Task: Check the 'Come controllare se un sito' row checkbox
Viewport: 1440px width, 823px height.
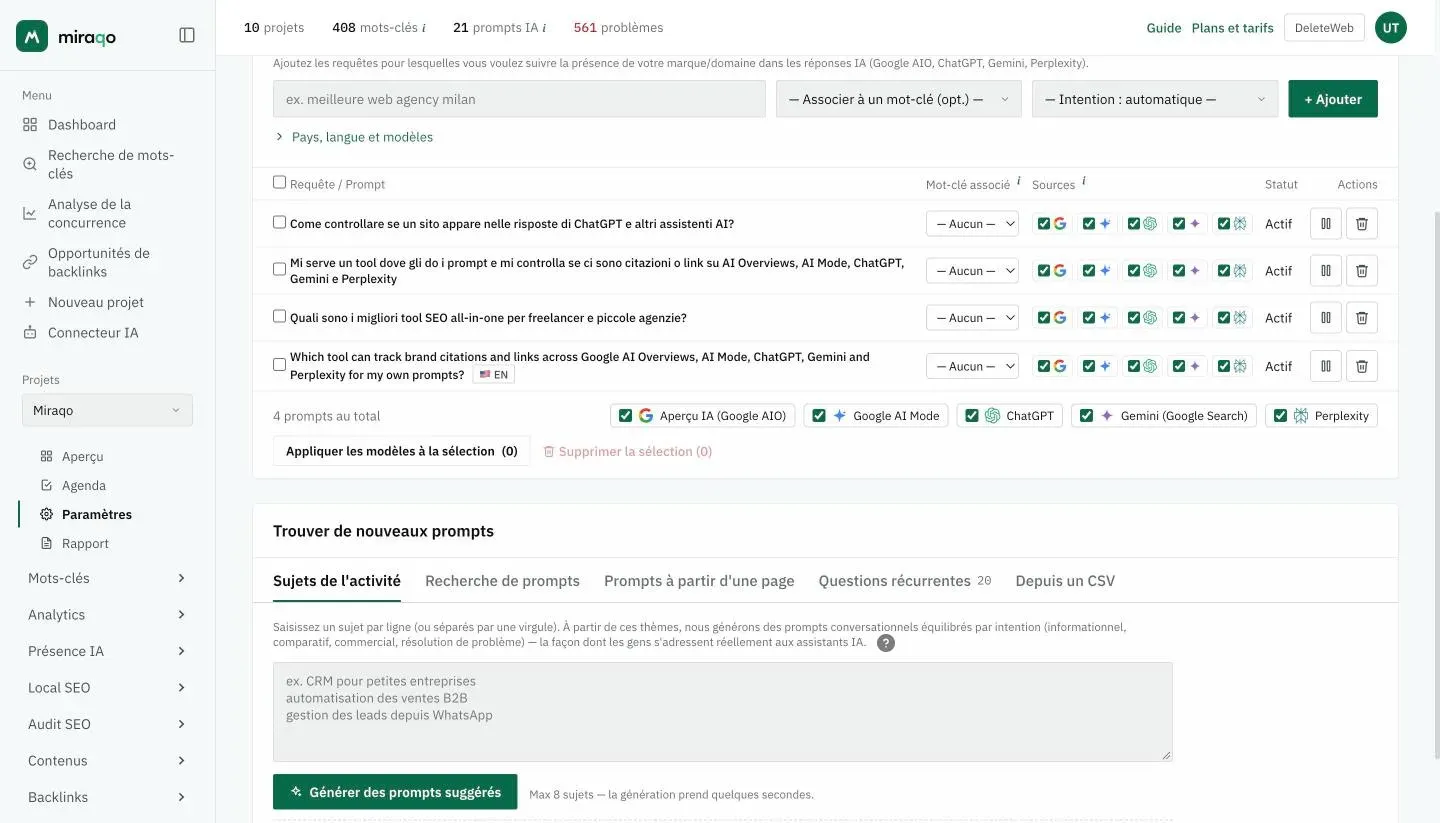Action: tap(280, 222)
